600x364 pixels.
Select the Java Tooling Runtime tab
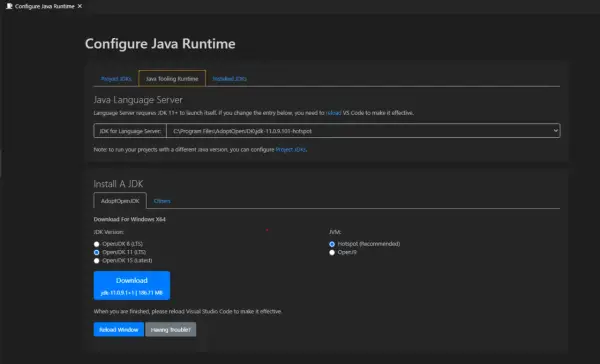(172, 78)
